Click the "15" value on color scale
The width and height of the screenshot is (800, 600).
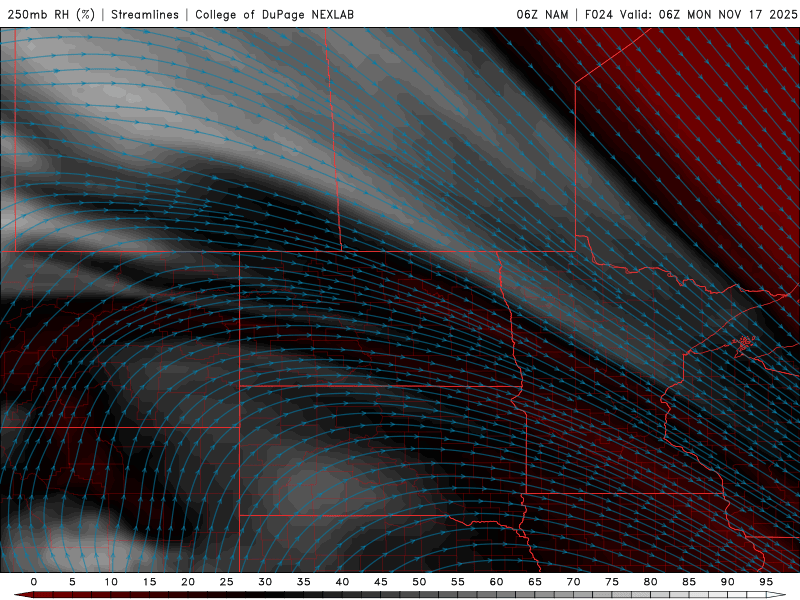[x=149, y=582]
